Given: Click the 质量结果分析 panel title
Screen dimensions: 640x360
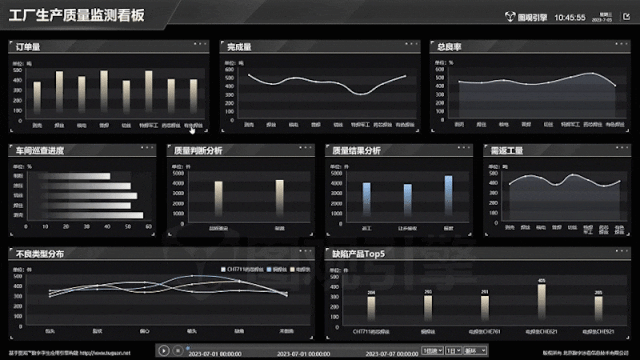Looking at the screenshot, I should 356,151.
